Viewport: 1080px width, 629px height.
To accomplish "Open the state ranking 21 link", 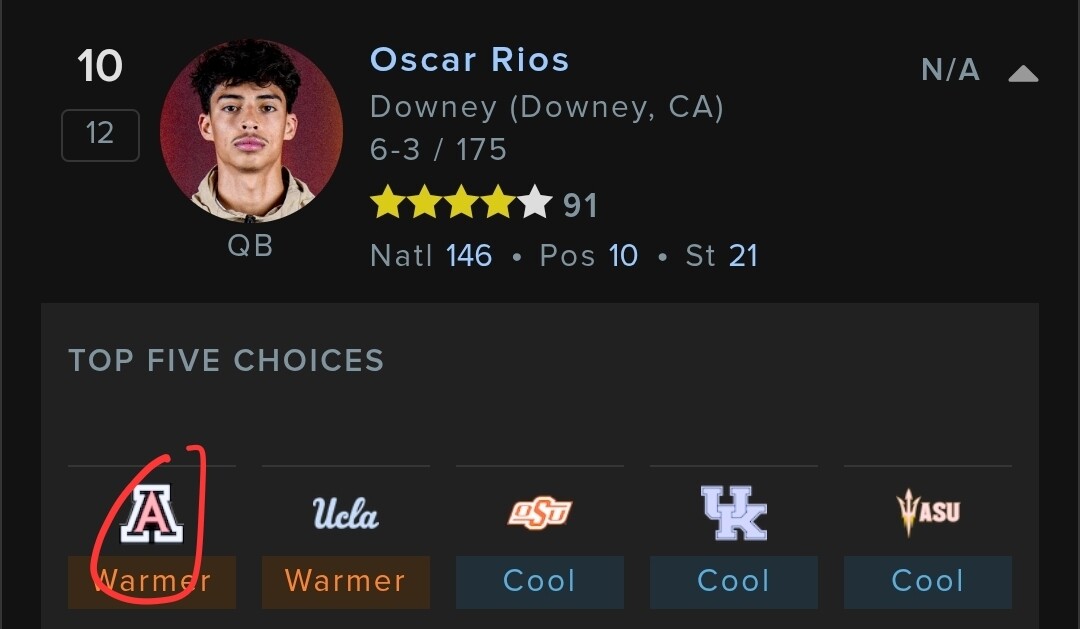I will pos(743,256).
